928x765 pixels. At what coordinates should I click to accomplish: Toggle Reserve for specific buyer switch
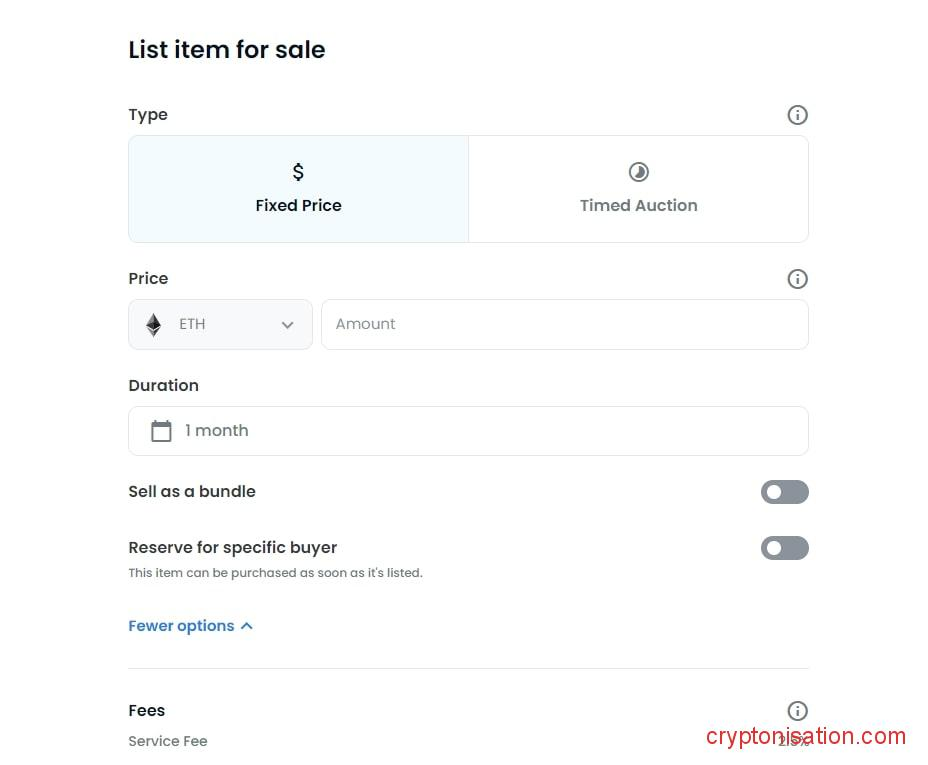coord(784,548)
